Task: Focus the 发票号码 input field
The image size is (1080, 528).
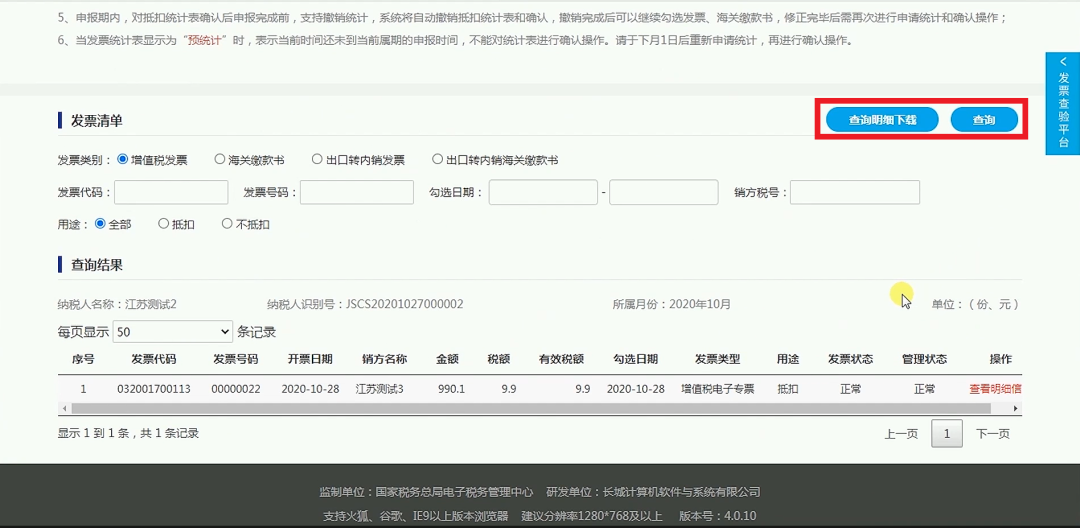Action: click(357, 192)
